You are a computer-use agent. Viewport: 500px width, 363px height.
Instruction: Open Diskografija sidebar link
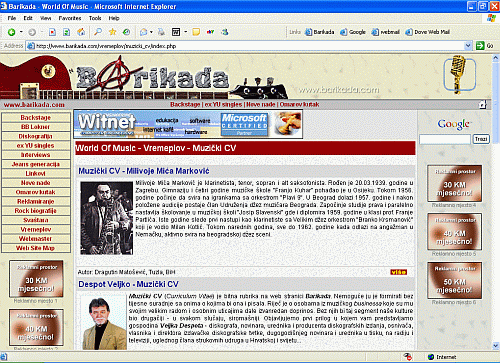[36, 136]
